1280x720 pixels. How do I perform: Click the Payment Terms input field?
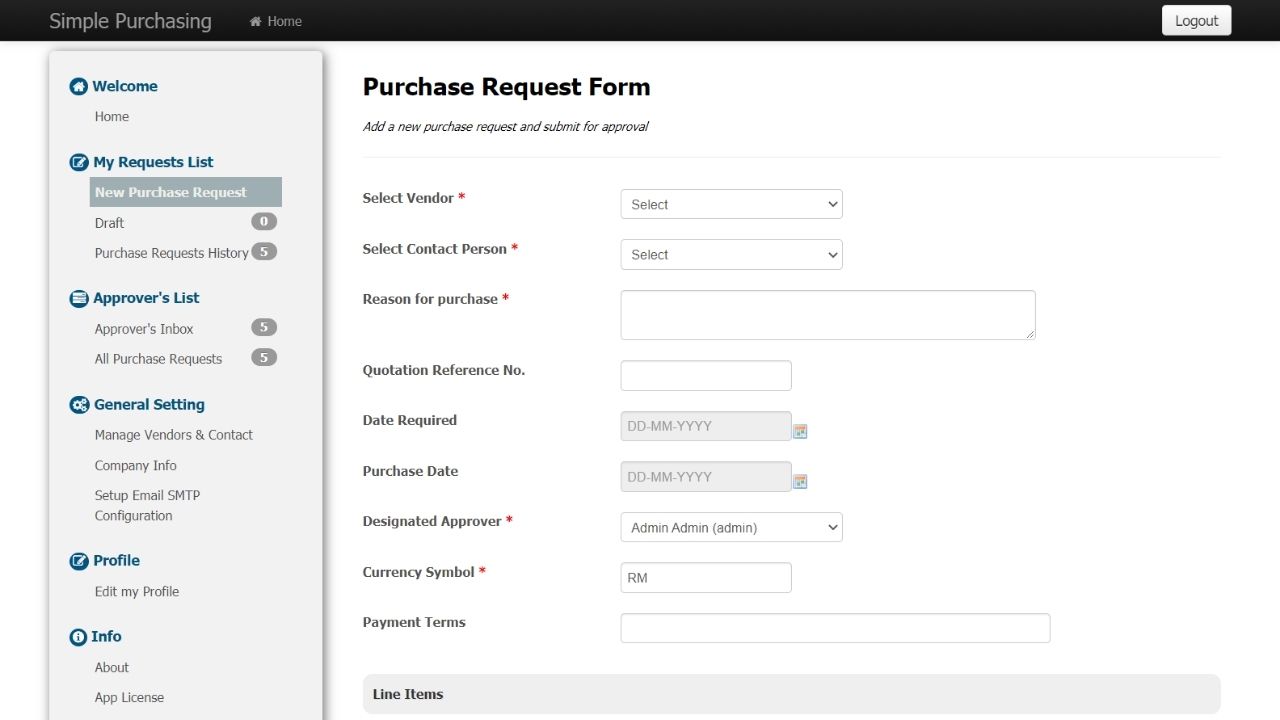point(834,628)
